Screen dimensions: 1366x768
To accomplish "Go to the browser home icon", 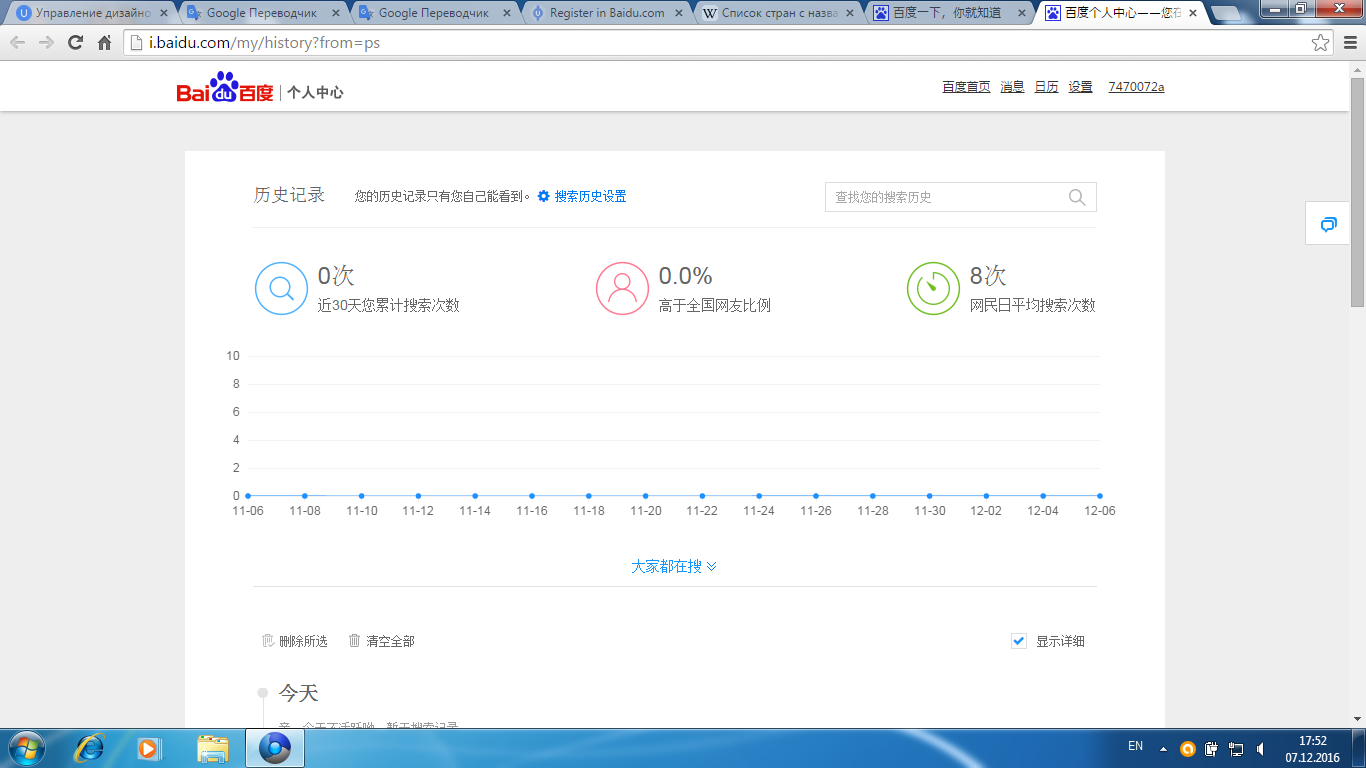I will (x=104, y=43).
